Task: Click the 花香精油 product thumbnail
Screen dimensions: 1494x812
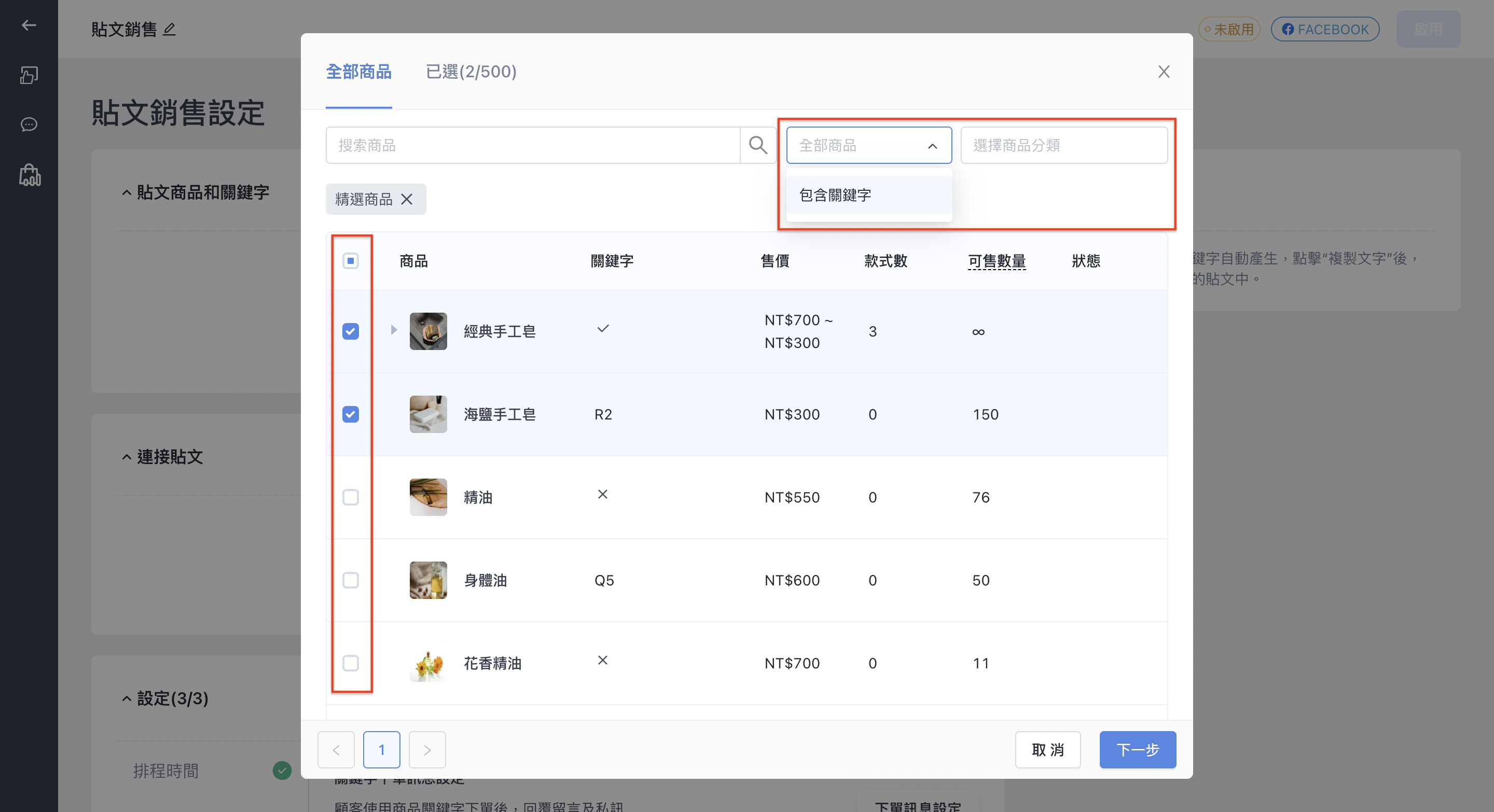Action: 428,663
